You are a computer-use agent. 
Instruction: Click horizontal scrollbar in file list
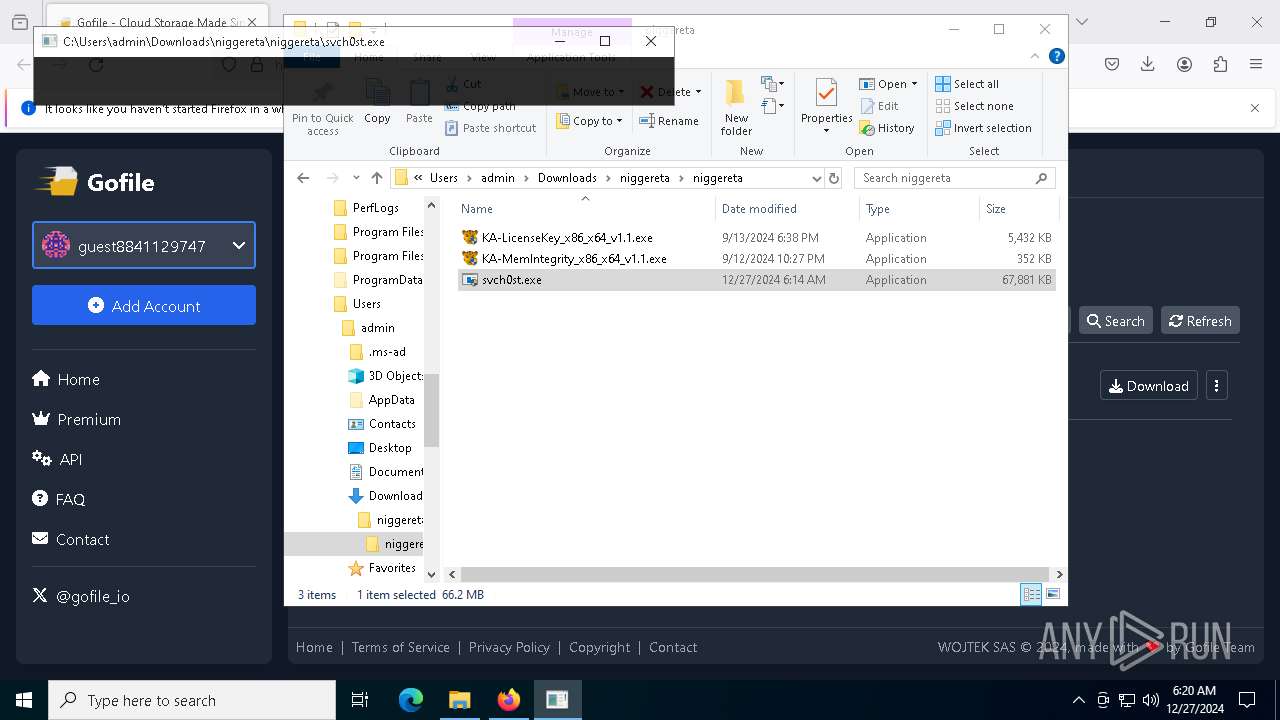tap(755, 574)
